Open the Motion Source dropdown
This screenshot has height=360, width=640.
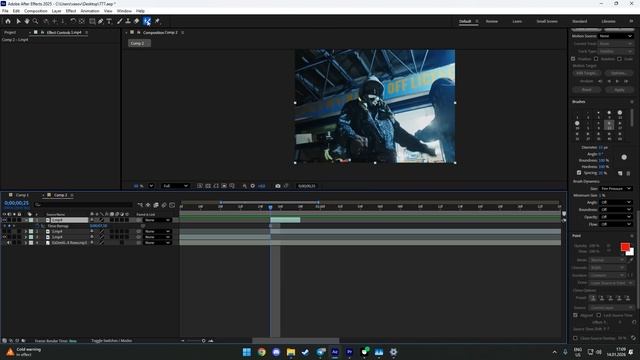point(616,36)
